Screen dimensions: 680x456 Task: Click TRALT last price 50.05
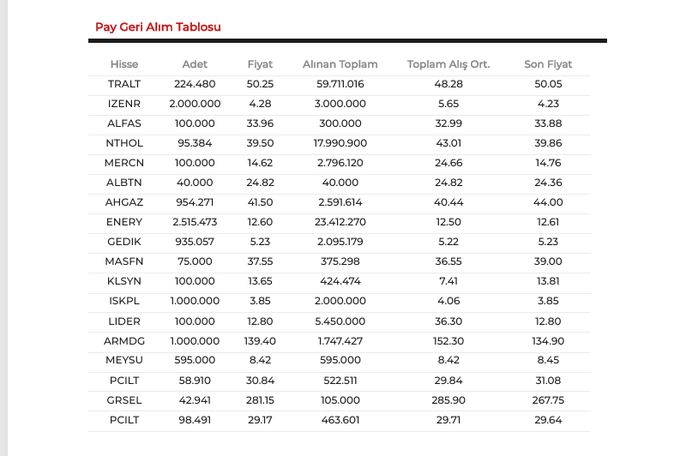pos(548,84)
